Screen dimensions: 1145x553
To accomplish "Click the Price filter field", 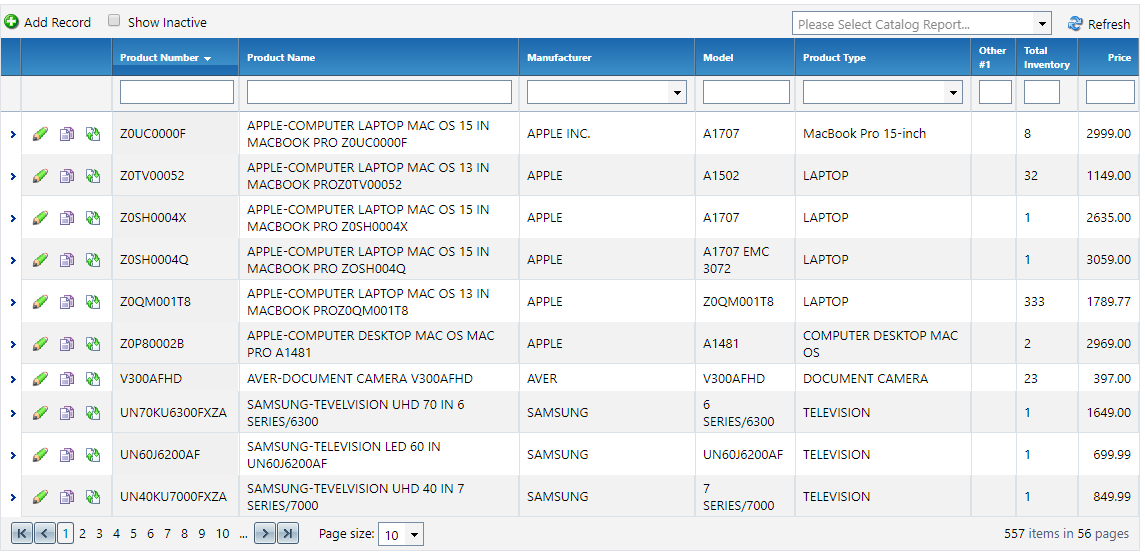I will coord(1110,92).
